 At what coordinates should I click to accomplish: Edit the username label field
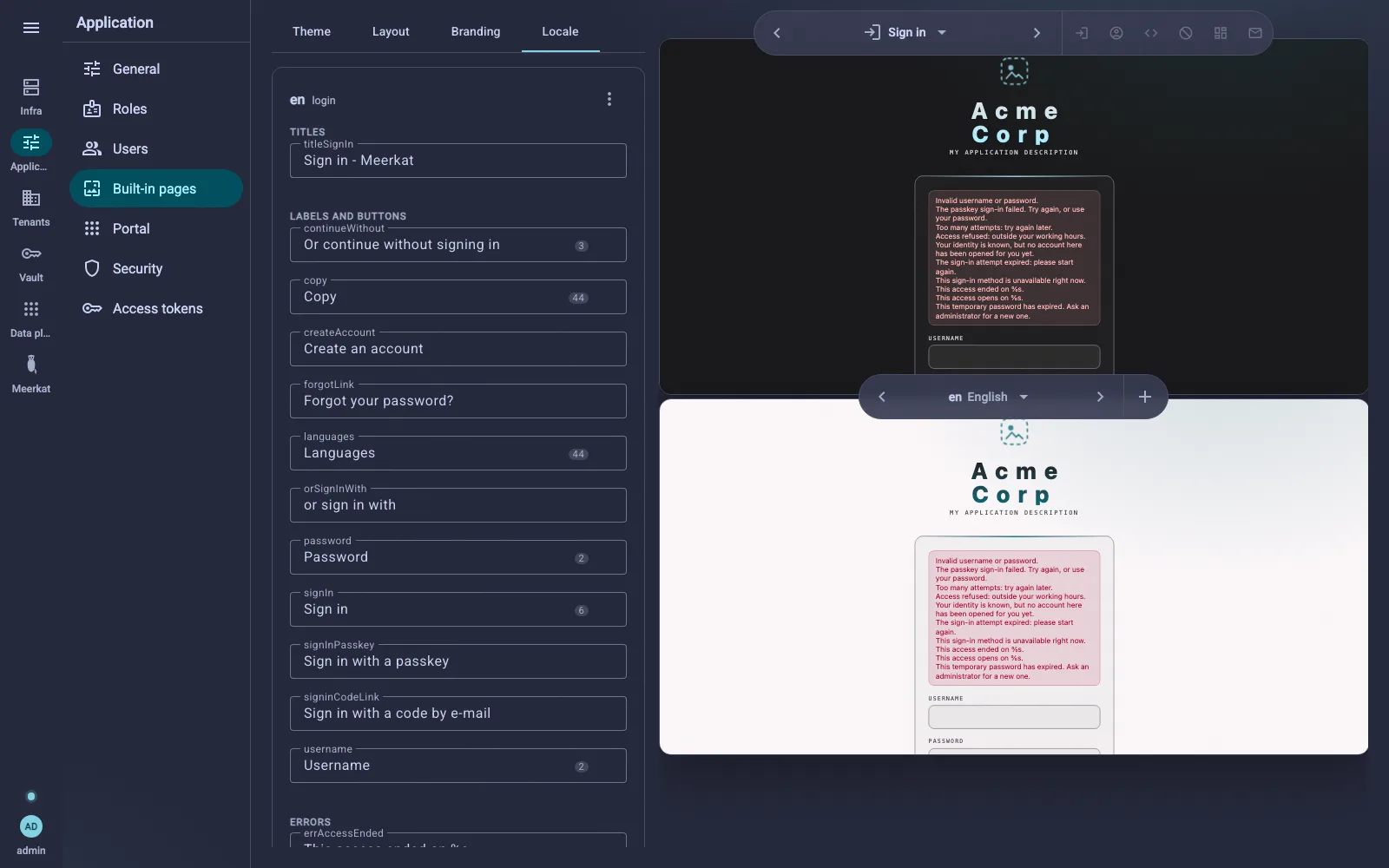pos(458,766)
